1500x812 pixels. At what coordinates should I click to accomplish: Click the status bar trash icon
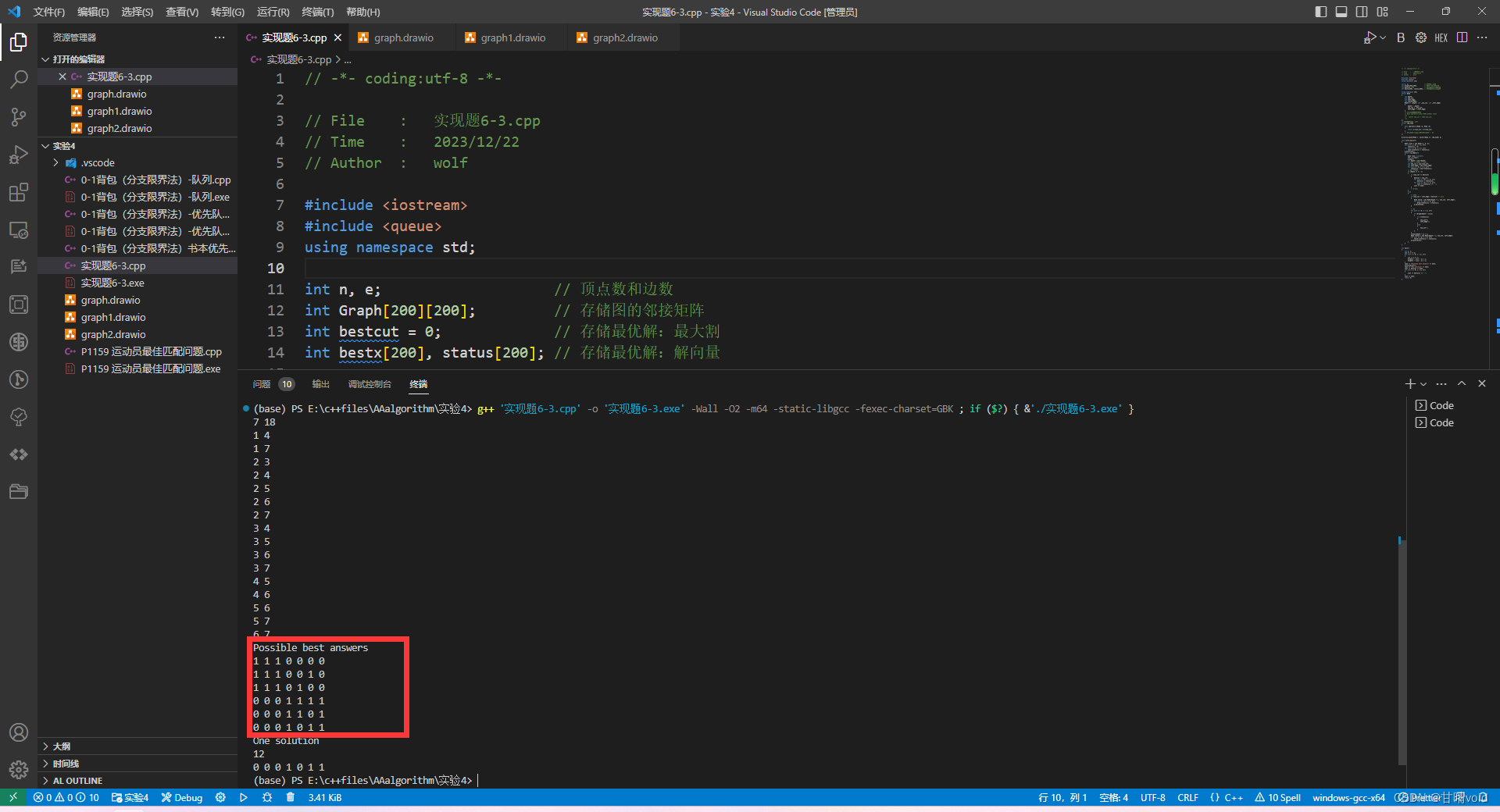tap(291, 797)
